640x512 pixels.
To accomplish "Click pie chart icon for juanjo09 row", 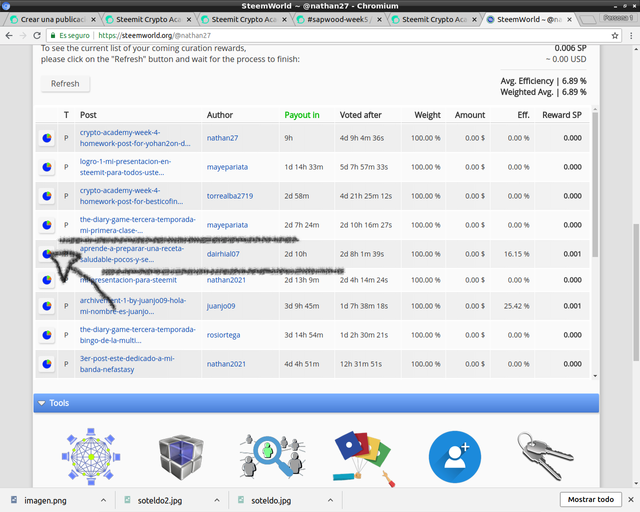I will 47,306.
